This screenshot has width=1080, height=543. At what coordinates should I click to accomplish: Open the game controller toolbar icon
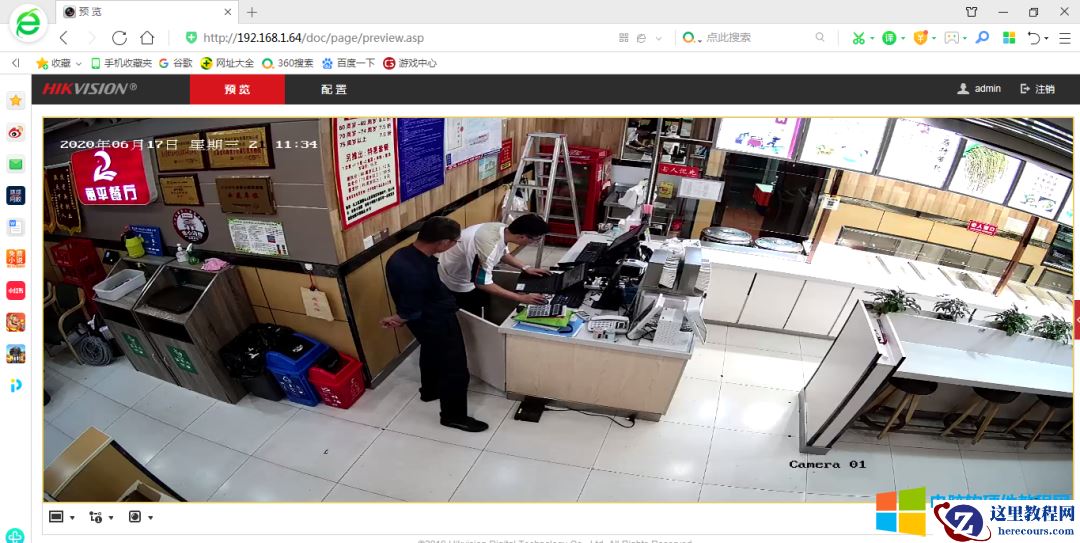pyautogui.click(x=952, y=38)
